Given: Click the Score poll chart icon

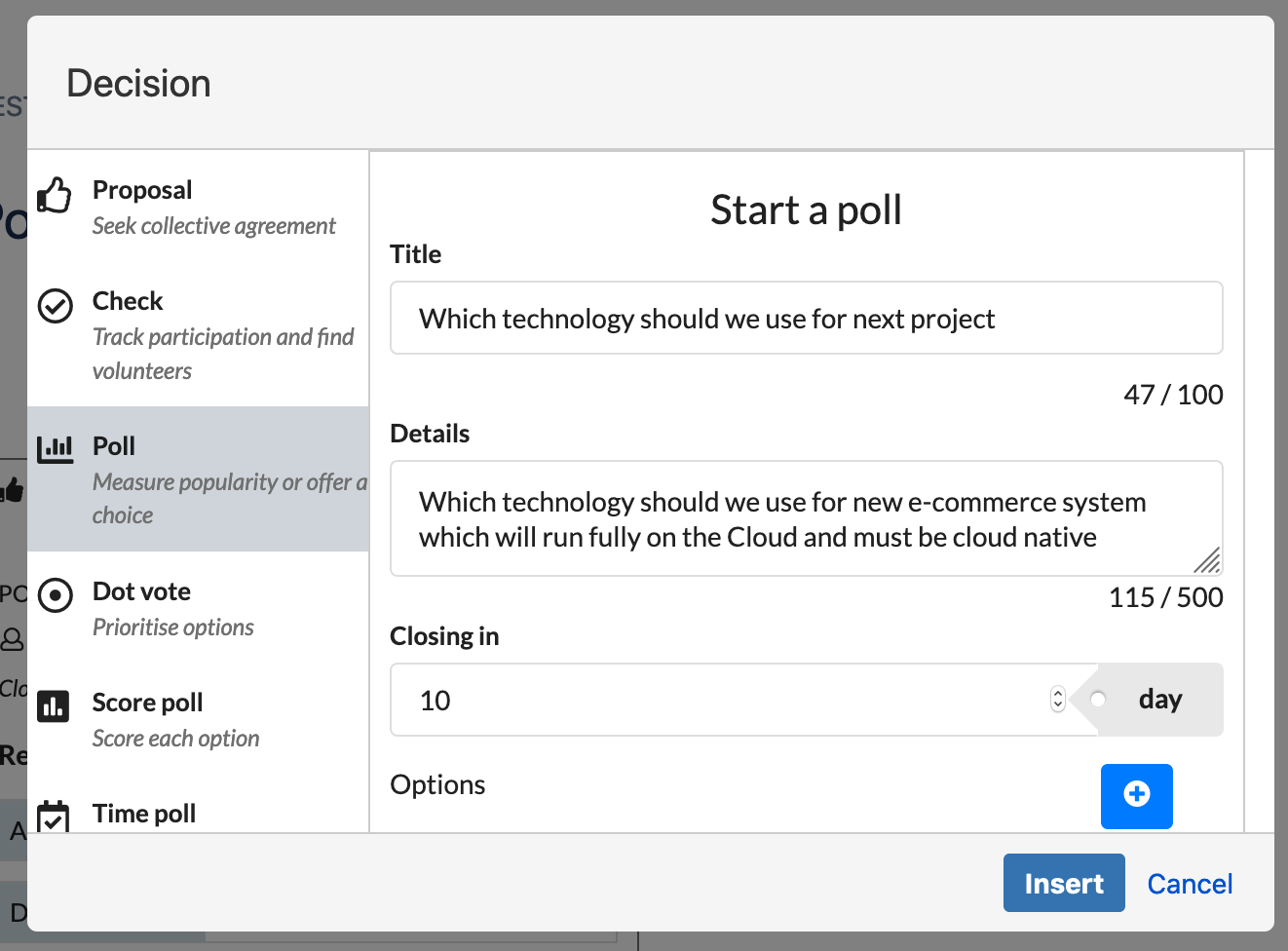Looking at the screenshot, I should tap(54, 705).
